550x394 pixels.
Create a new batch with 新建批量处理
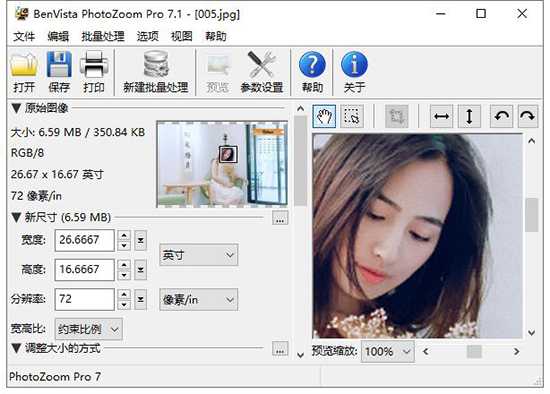(x=156, y=72)
